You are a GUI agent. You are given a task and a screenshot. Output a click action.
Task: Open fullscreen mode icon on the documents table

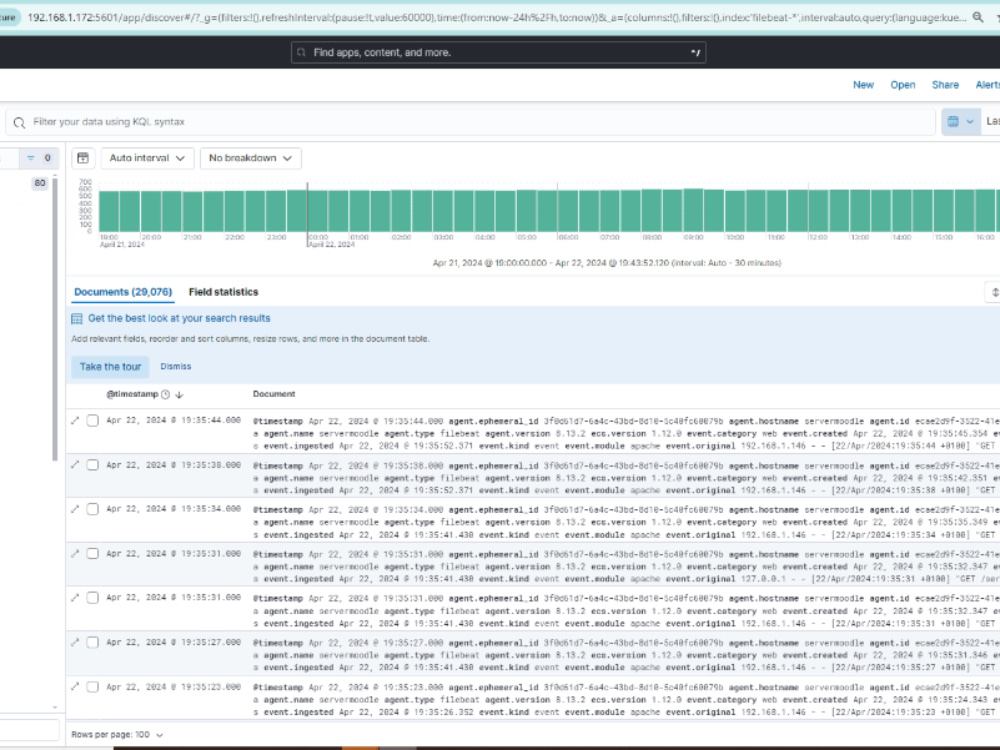tap(993, 290)
